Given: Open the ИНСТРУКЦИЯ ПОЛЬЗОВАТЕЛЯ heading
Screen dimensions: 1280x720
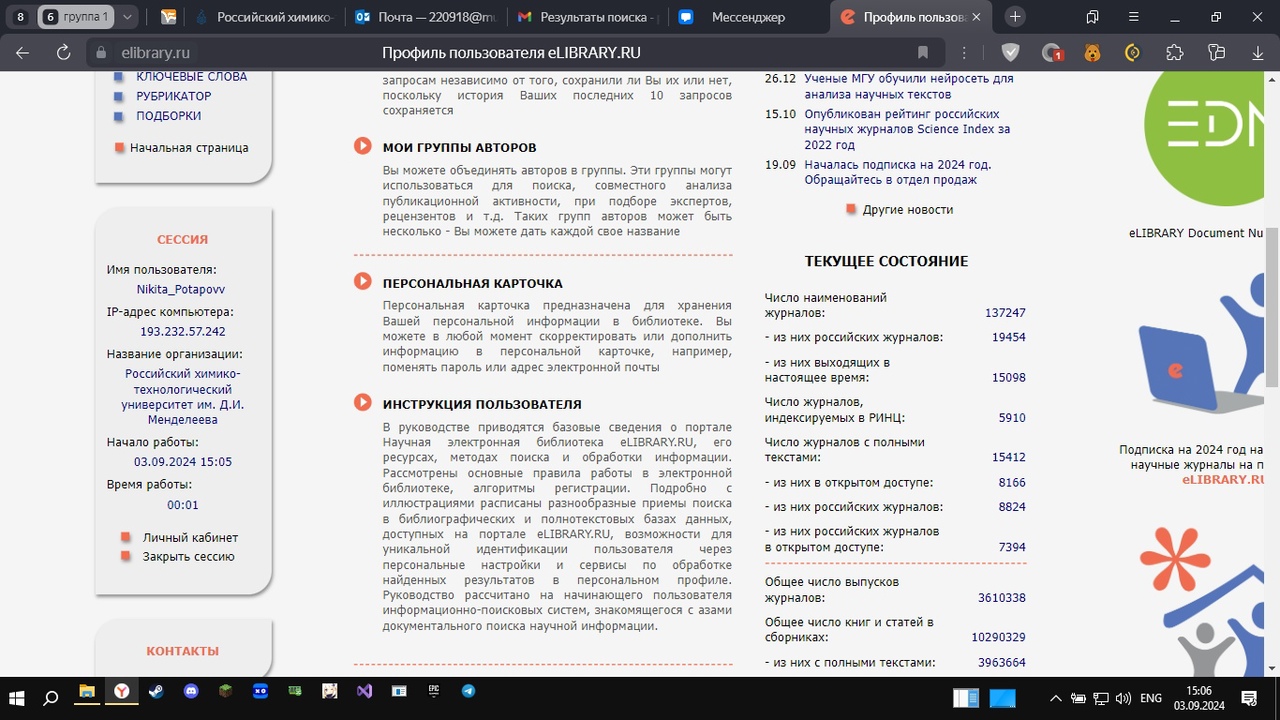Looking at the screenshot, I should 482,404.
